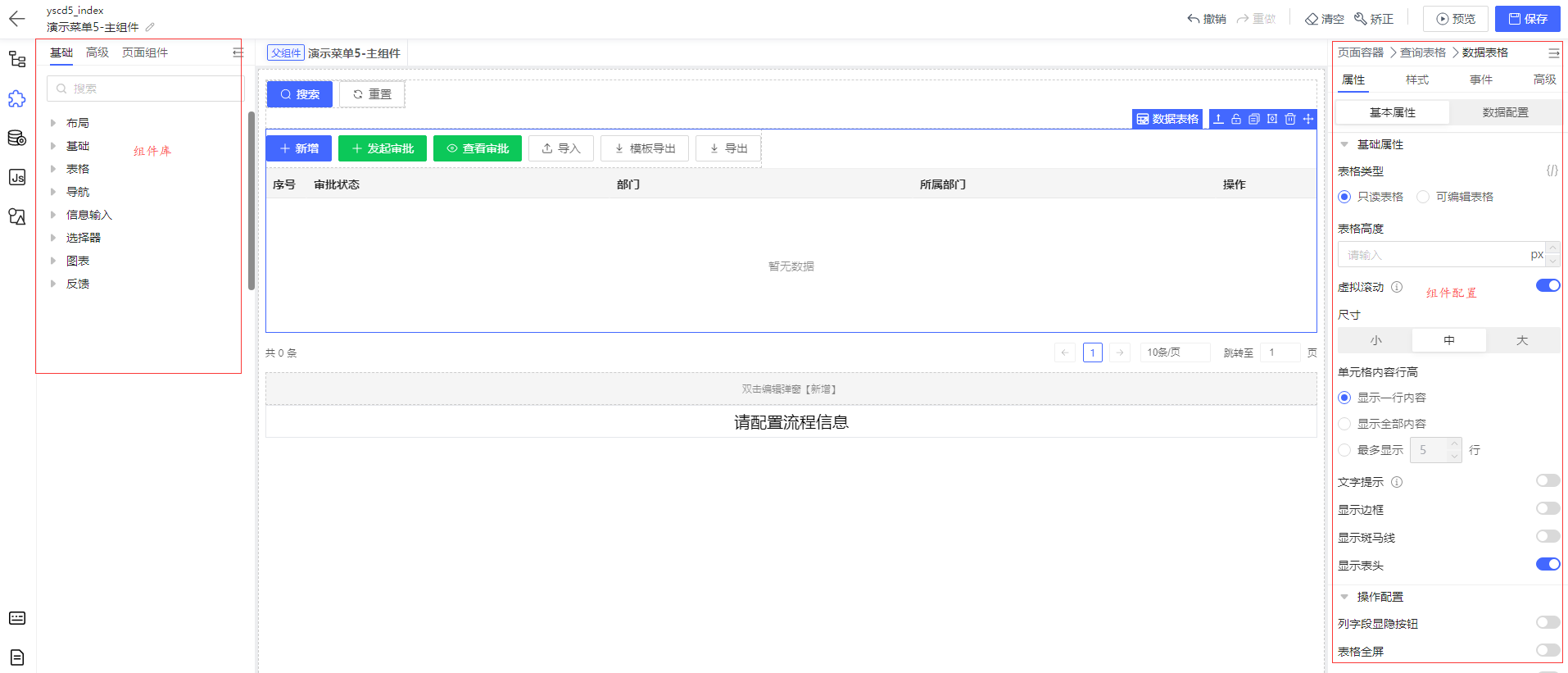Open the component library puzzle icon

pyautogui.click(x=17, y=99)
